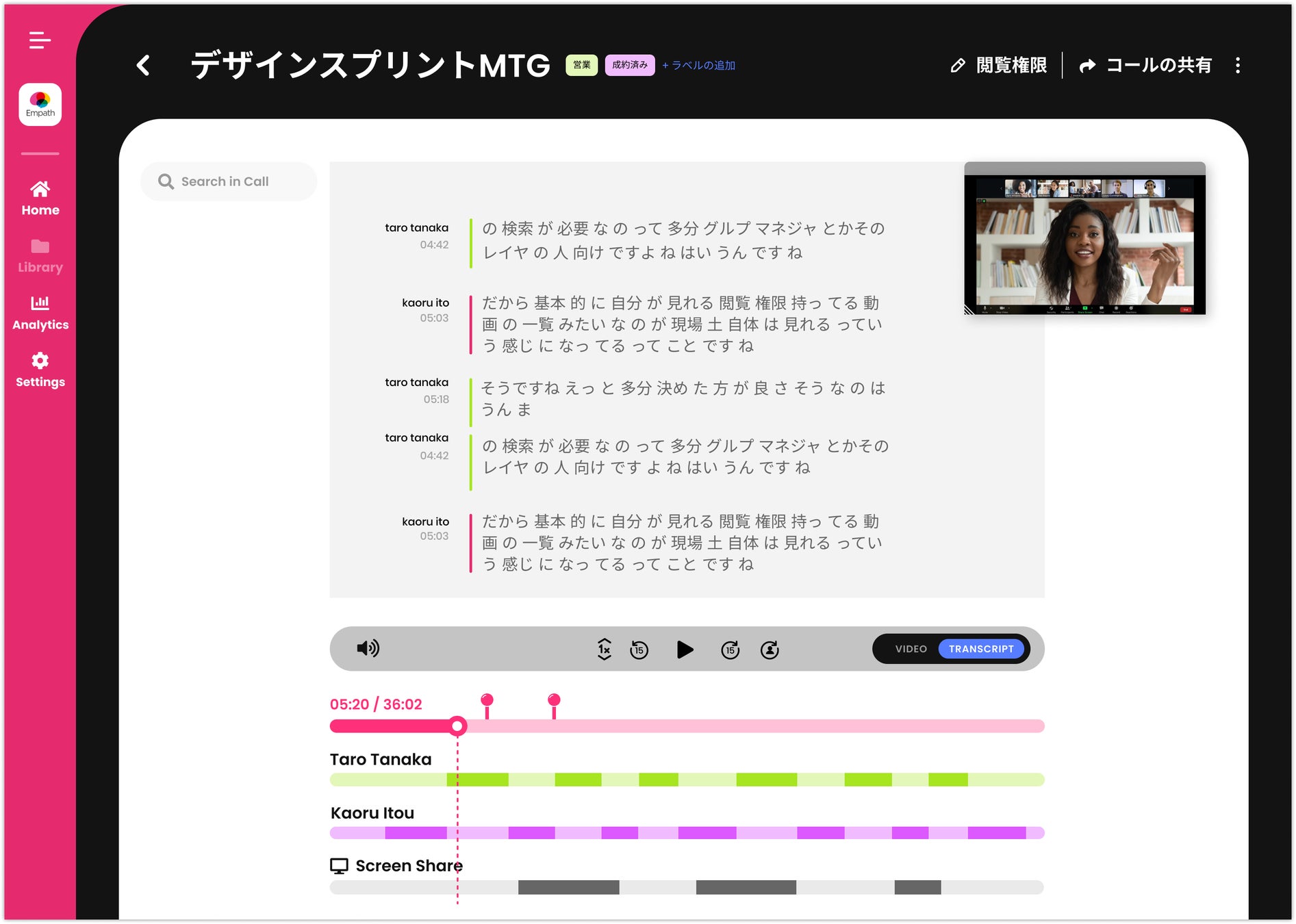Click the pin marker nearest the playhead
1296x924 pixels.
487,706
